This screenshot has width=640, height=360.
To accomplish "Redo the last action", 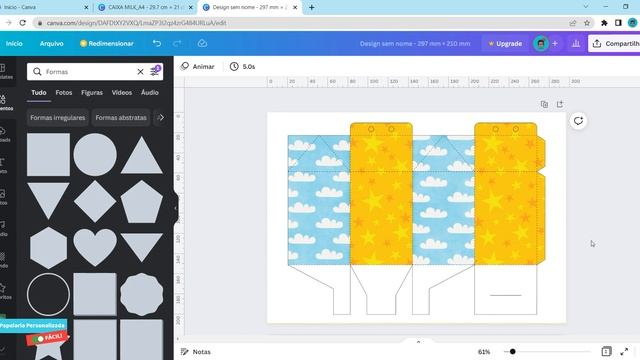I will coord(177,43).
